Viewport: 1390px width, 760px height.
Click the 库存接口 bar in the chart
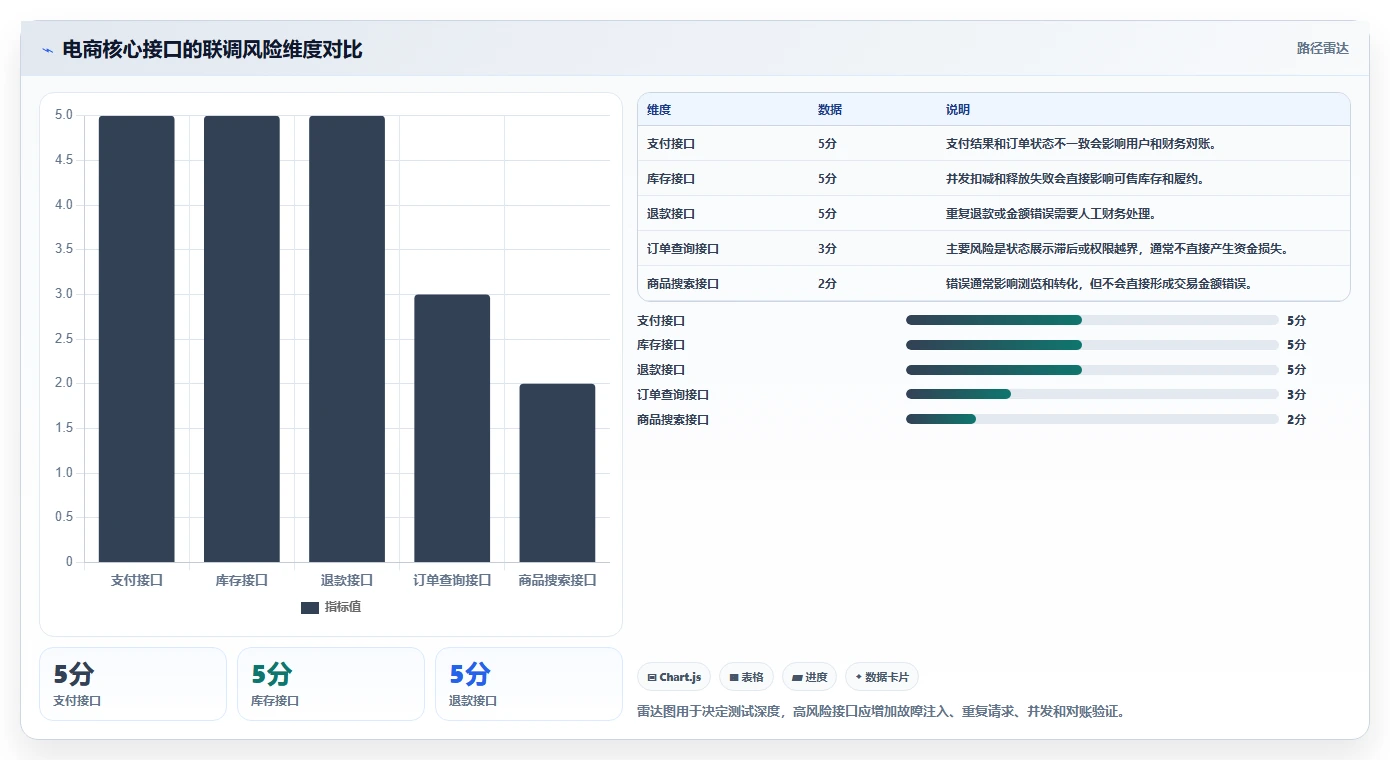click(x=242, y=339)
